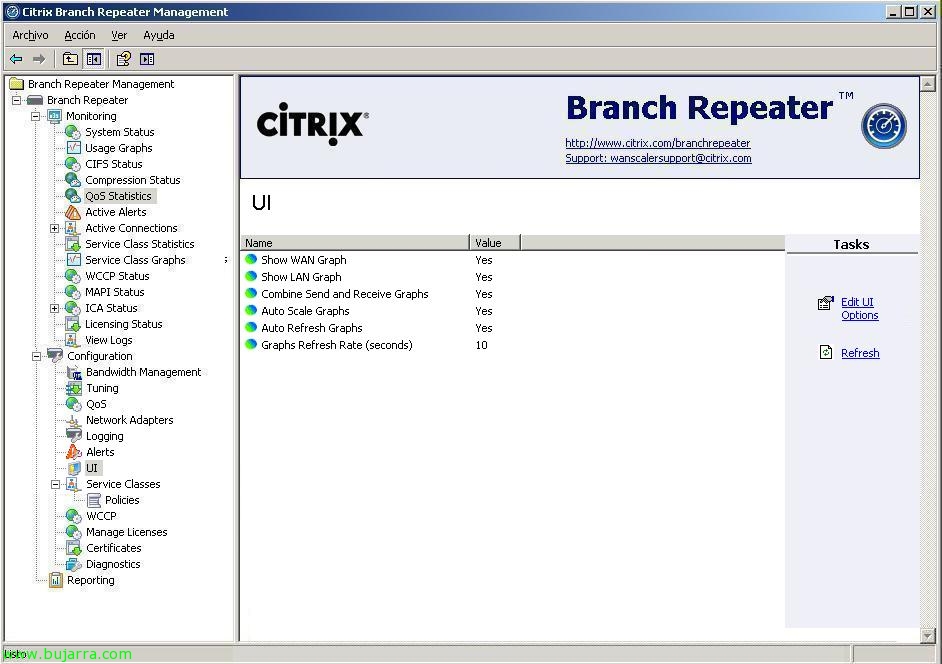Viewport: 942px width, 664px height.
Task: Open the Help toolbar icon
Action: 124,59
